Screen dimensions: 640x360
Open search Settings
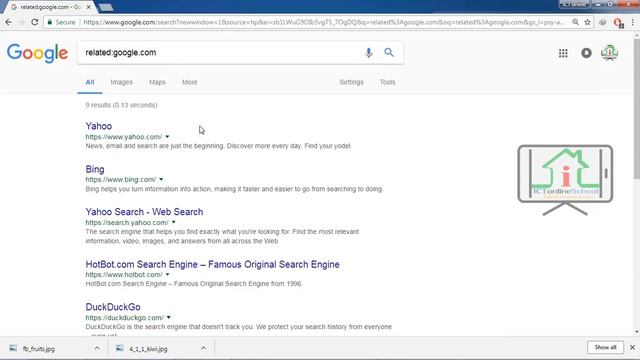click(x=351, y=82)
